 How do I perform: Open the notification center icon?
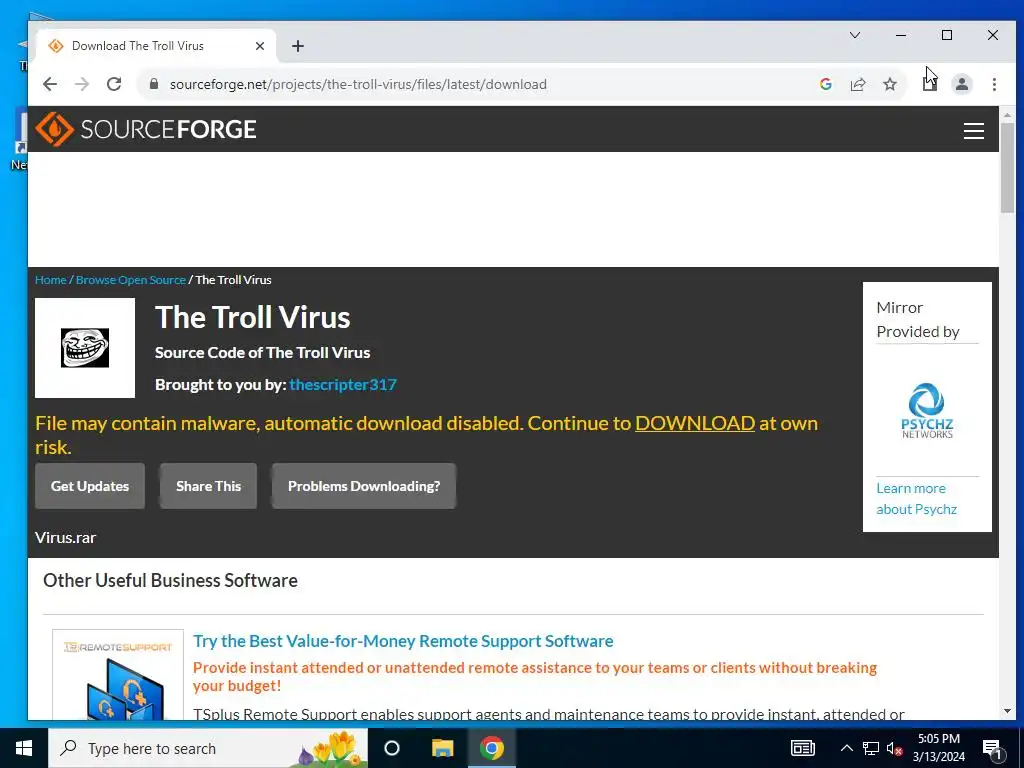click(x=992, y=749)
